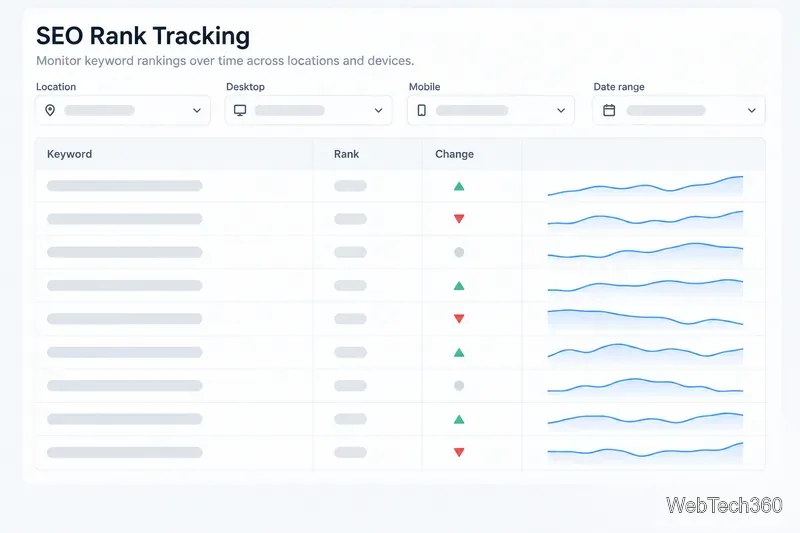
Task: Sort by the Rank column header
Action: (x=346, y=154)
